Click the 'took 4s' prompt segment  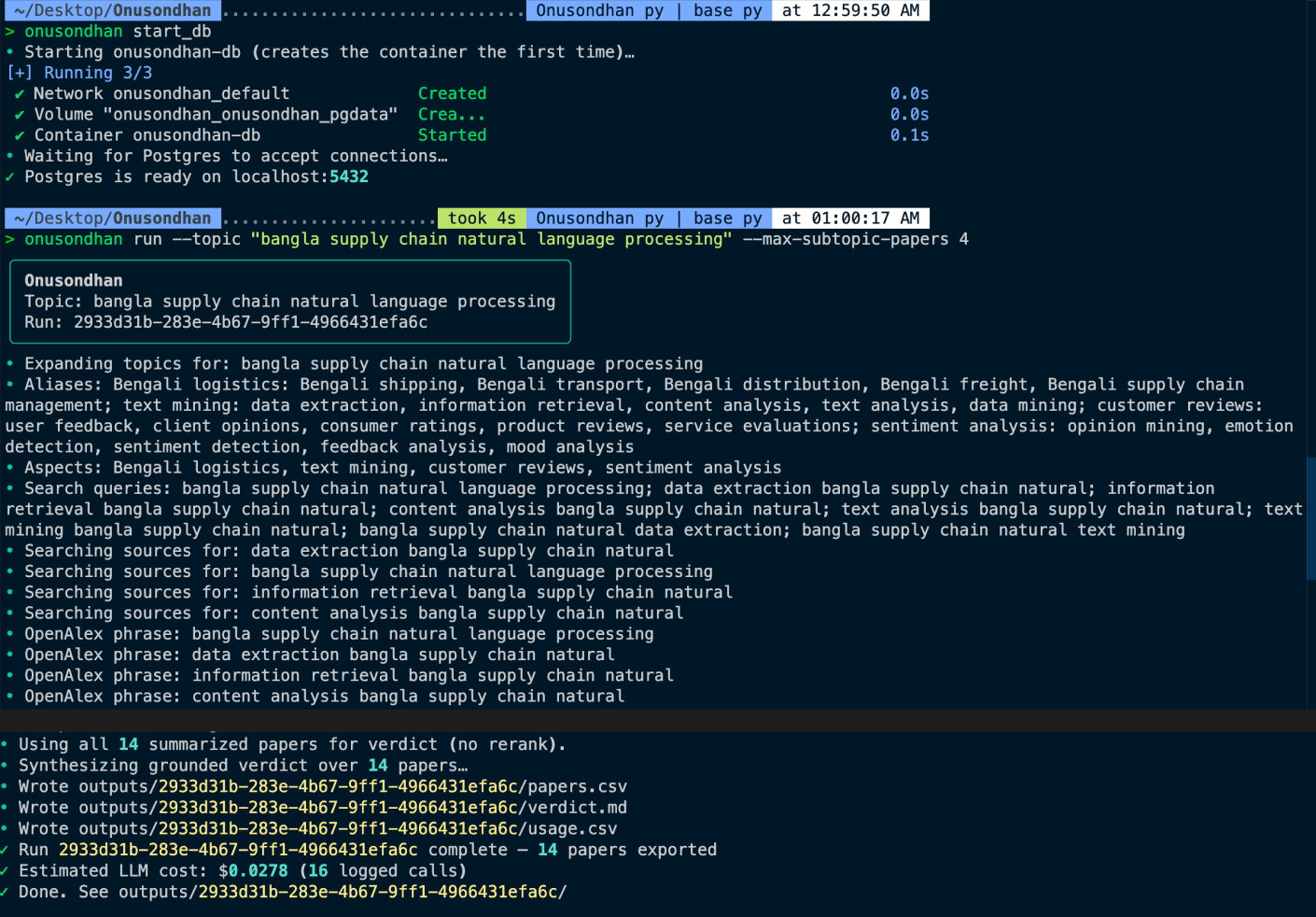482,218
